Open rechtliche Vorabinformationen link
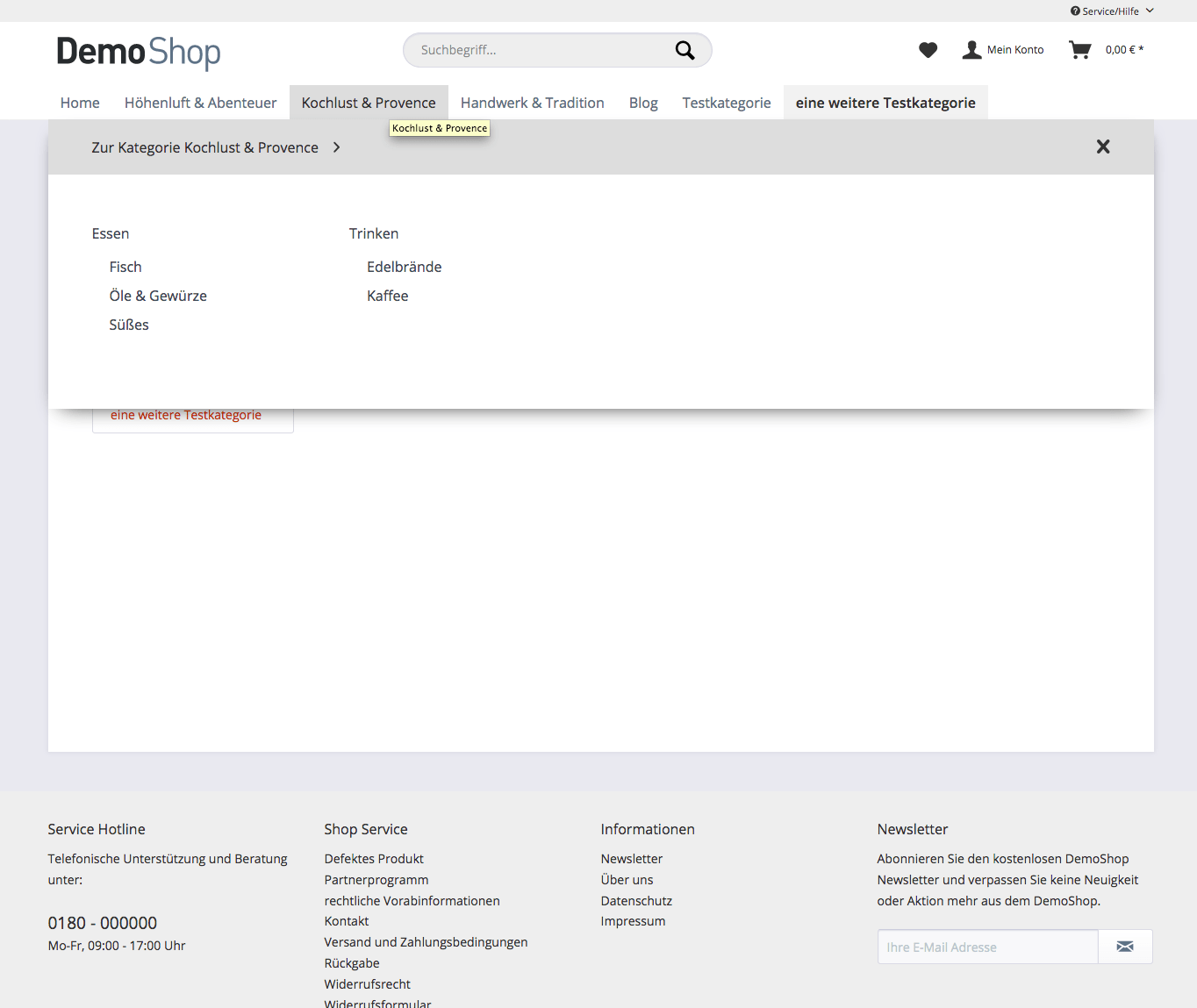Screen dimensions: 1197x1008 (x=412, y=901)
